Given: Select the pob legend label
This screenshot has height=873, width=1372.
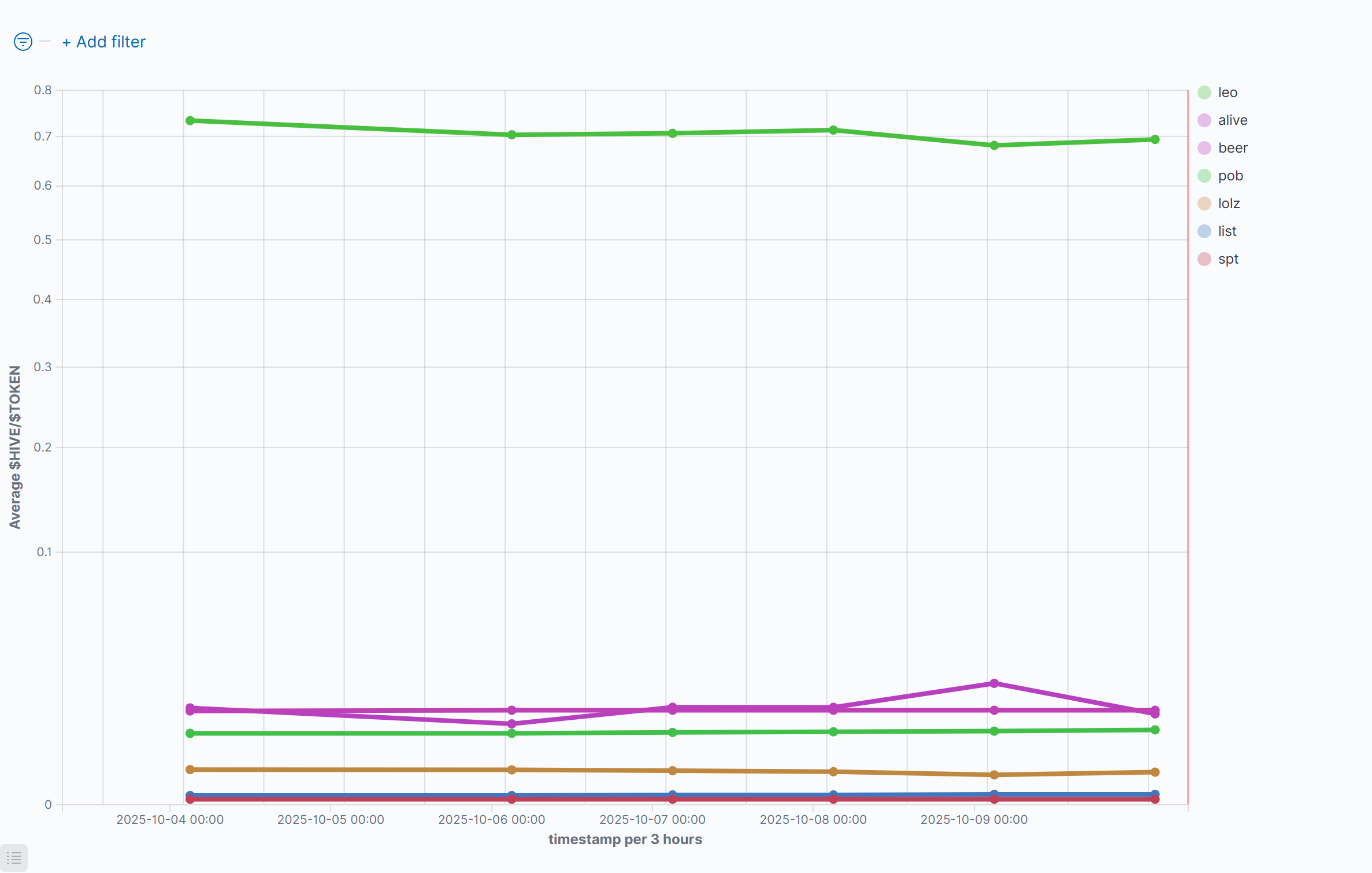Looking at the screenshot, I should tap(1230, 176).
